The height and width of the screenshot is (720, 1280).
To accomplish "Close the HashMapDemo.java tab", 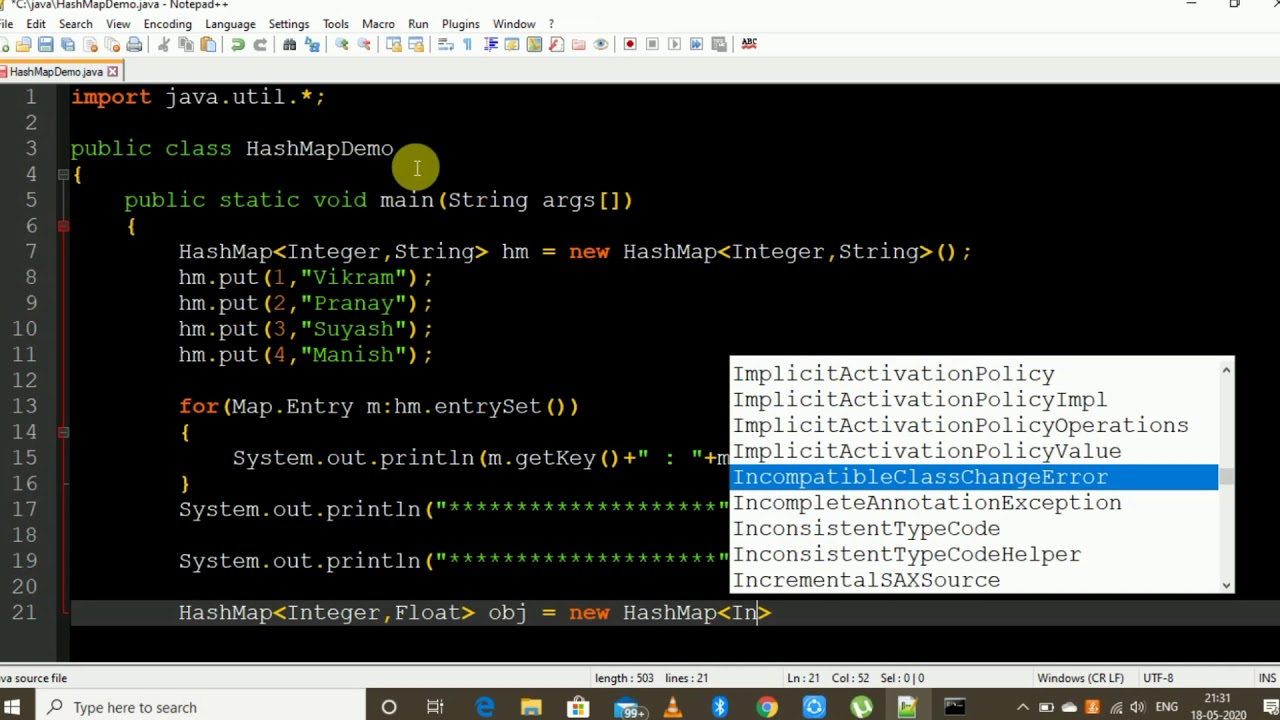I will (113, 71).
